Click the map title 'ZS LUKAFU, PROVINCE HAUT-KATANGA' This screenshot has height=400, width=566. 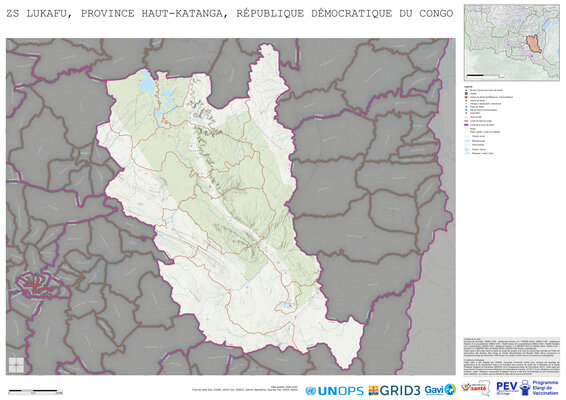pos(114,14)
